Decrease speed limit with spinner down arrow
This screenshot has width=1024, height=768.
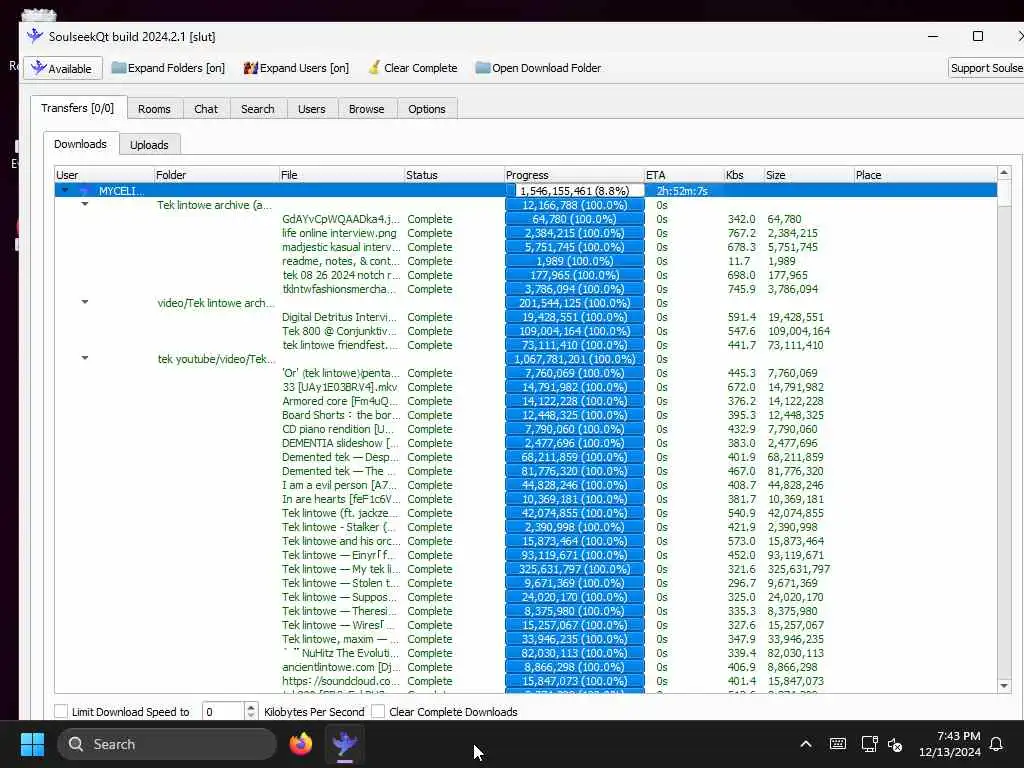pos(251,716)
